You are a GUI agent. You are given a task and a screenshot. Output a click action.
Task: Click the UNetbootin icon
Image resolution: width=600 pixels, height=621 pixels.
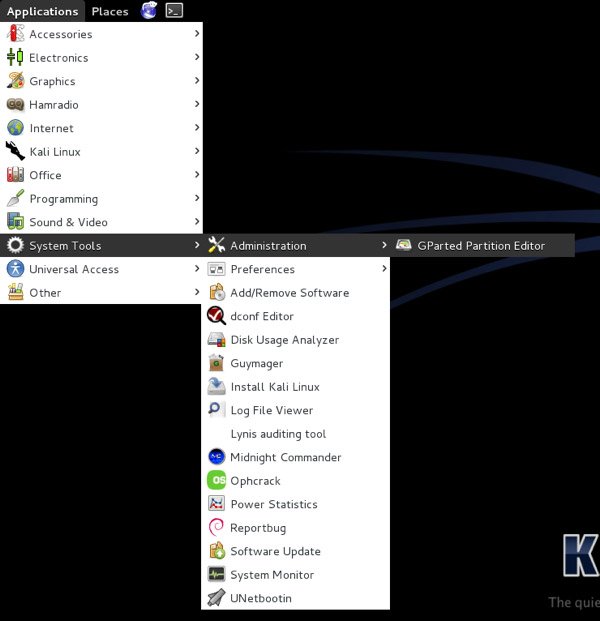pyautogui.click(x=216, y=598)
